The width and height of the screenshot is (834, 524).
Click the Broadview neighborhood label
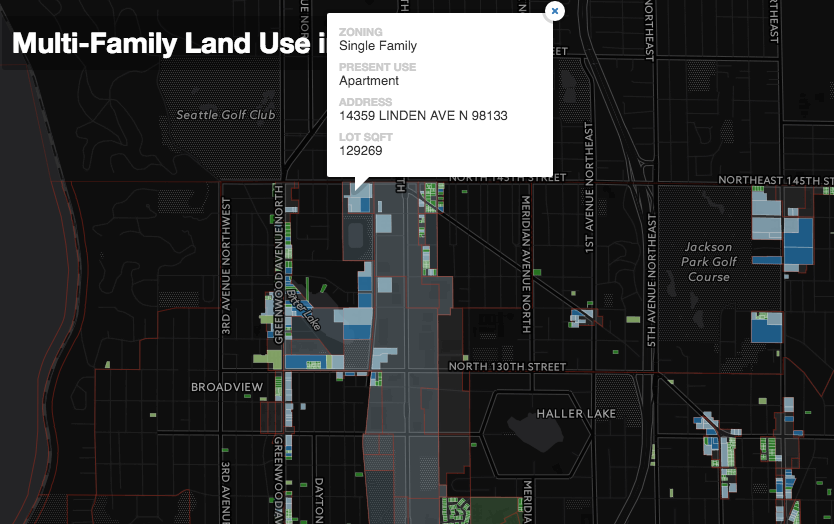pos(227,387)
